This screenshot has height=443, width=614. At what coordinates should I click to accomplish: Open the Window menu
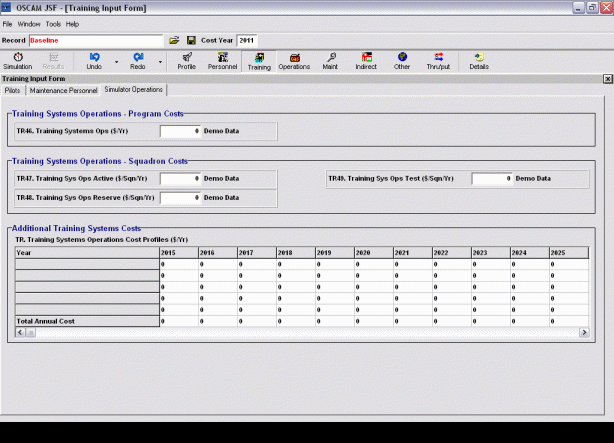29,24
